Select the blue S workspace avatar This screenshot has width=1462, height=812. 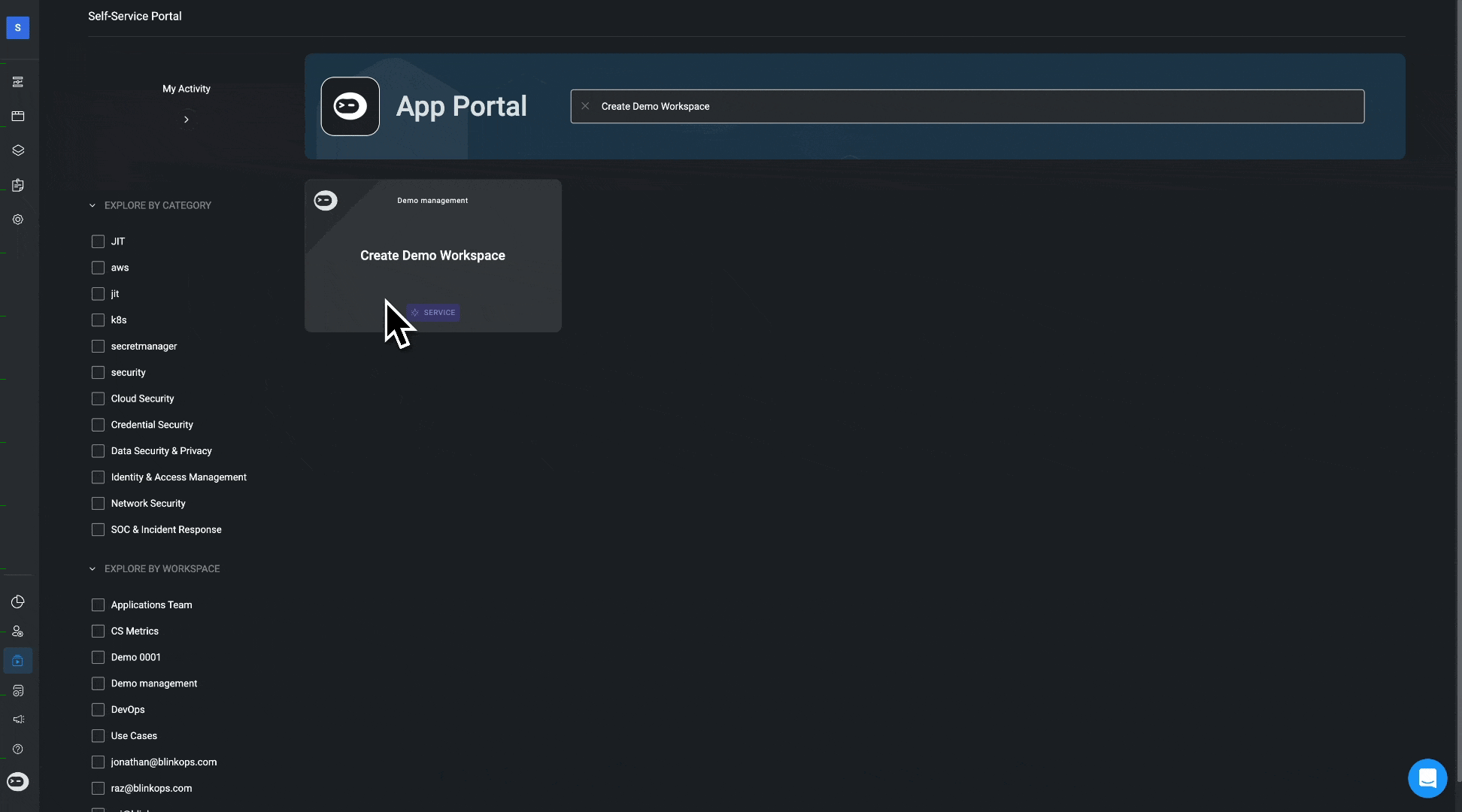(18, 28)
